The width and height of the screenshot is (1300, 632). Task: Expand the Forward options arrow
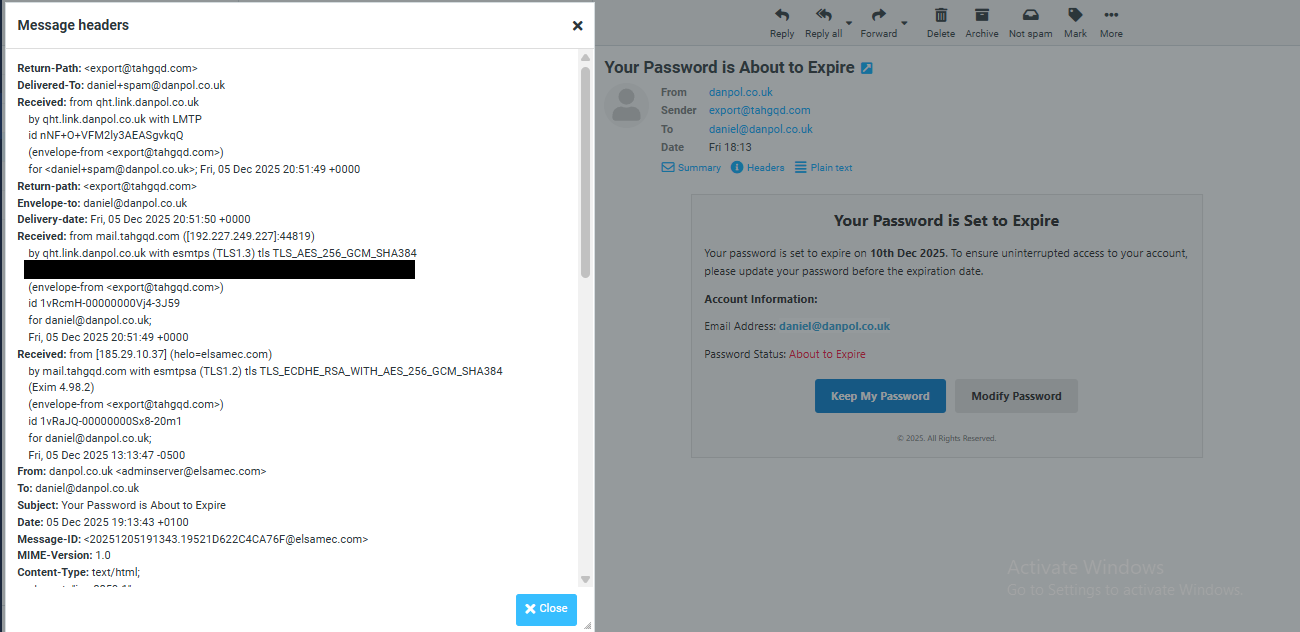pos(904,23)
